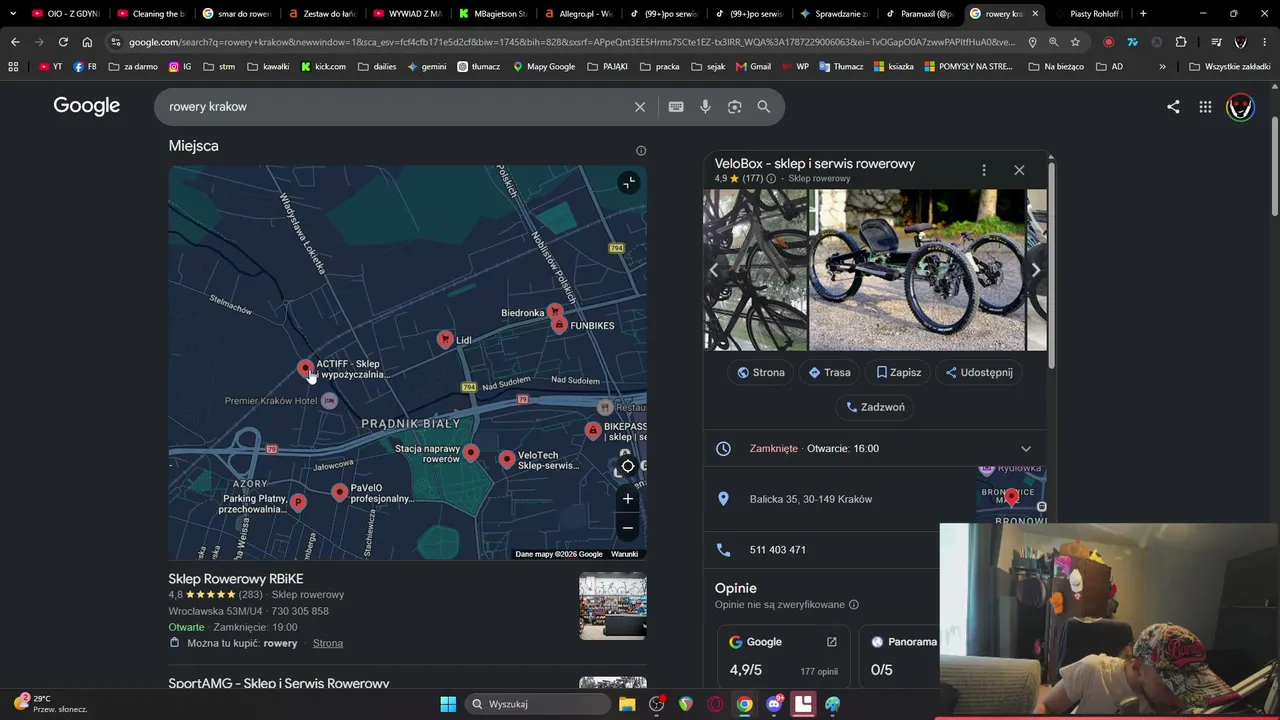Image resolution: width=1280 pixels, height=720 pixels.
Task: Show hidden bookmarks with the chevron
Action: click(1162, 67)
